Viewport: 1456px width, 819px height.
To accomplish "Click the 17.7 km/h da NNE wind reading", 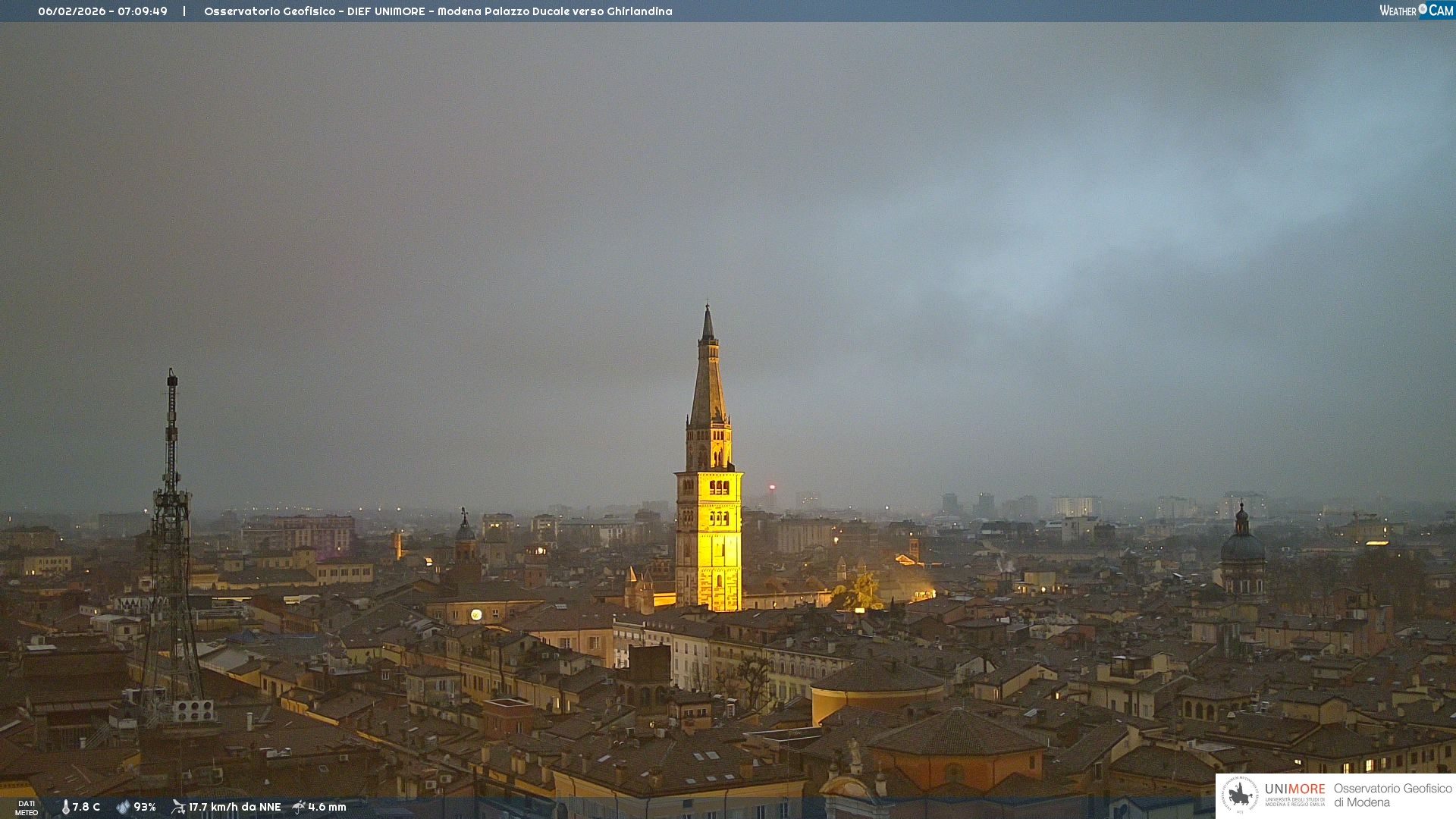I will (234, 807).
